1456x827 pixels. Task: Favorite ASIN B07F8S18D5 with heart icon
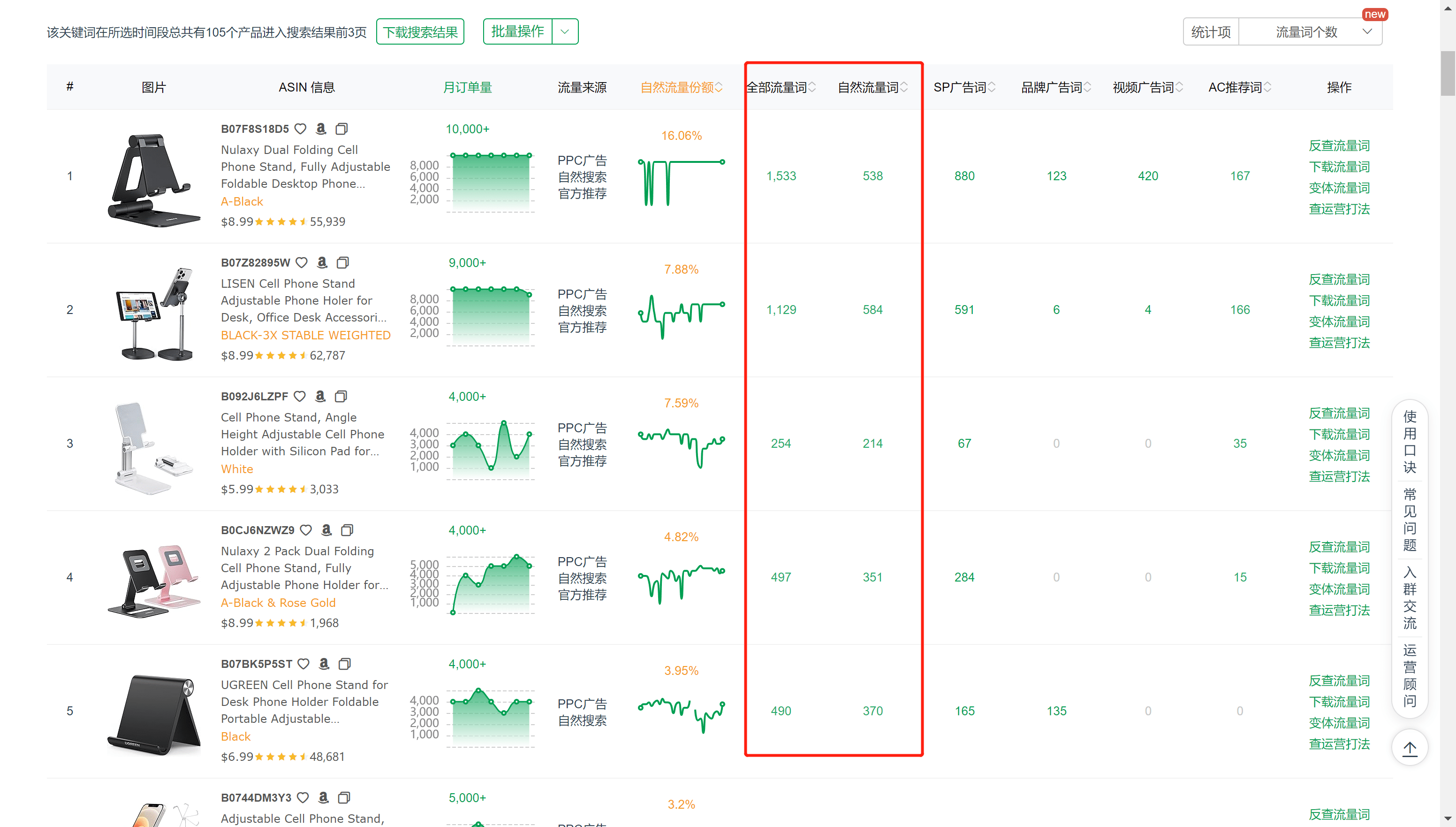pyautogui.click(x=300, y=129)
